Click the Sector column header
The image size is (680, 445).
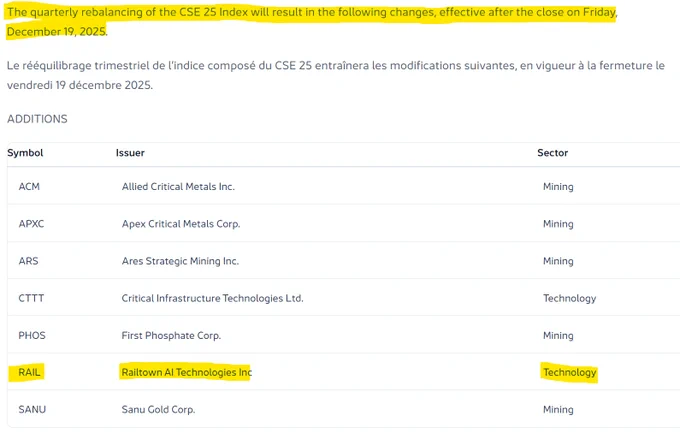tap(552, 153)
